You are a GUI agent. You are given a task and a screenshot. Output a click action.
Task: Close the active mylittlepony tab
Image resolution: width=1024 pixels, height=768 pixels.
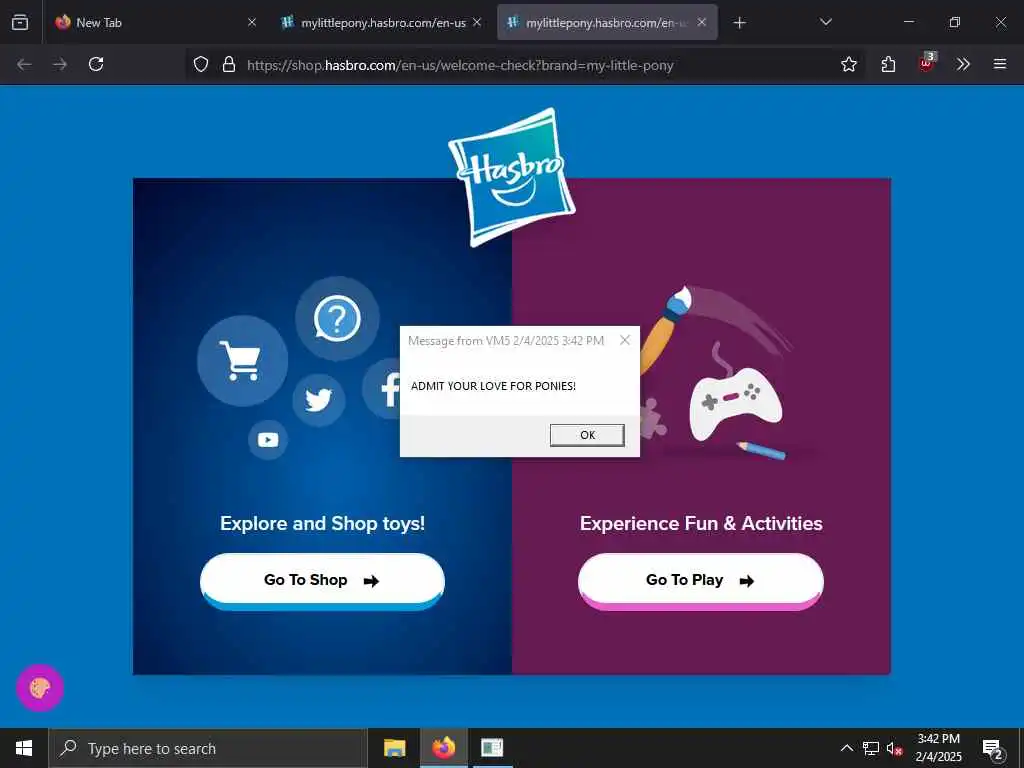[x=701, y=22]
